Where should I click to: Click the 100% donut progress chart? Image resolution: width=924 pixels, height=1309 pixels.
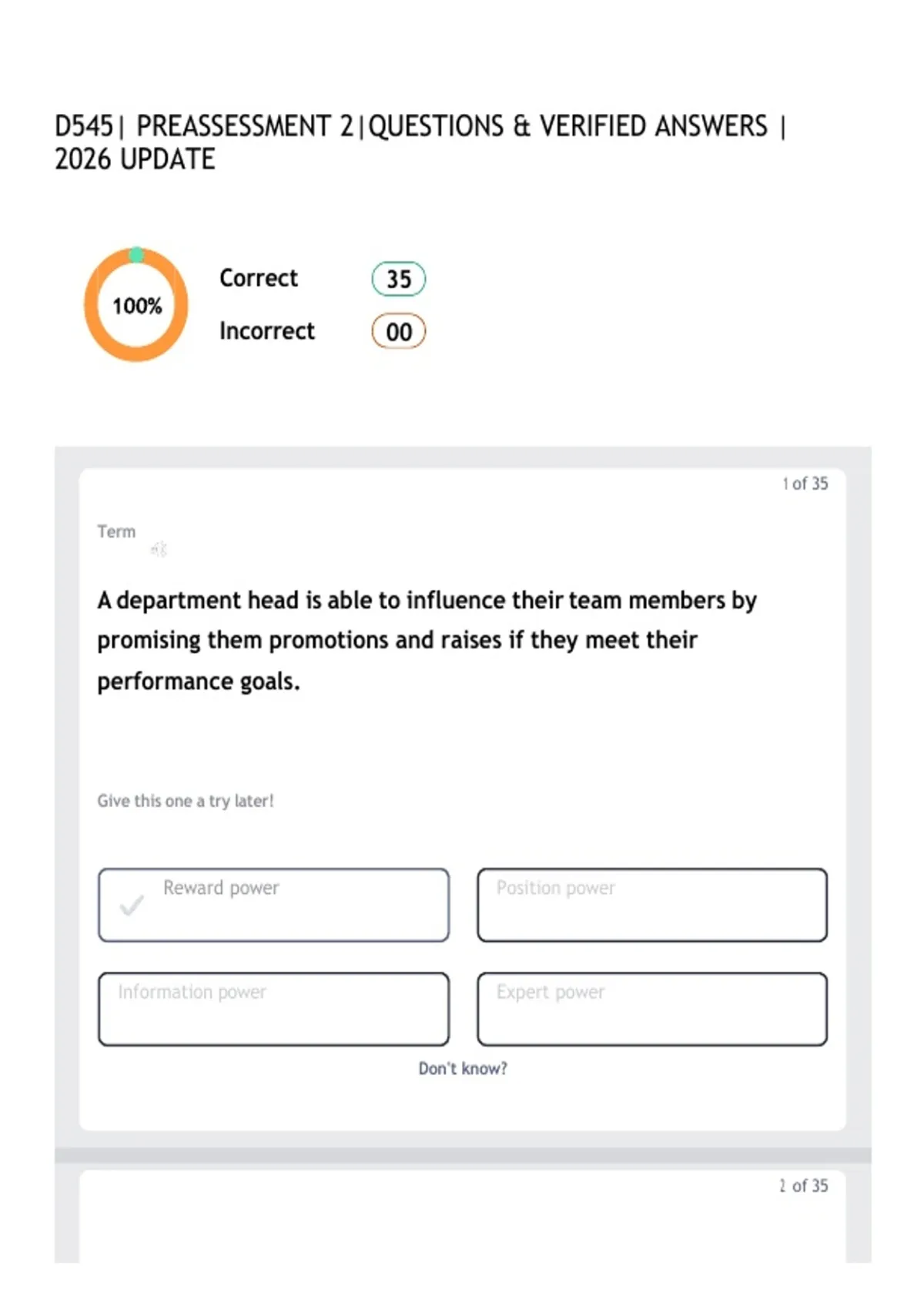point(136,305)
